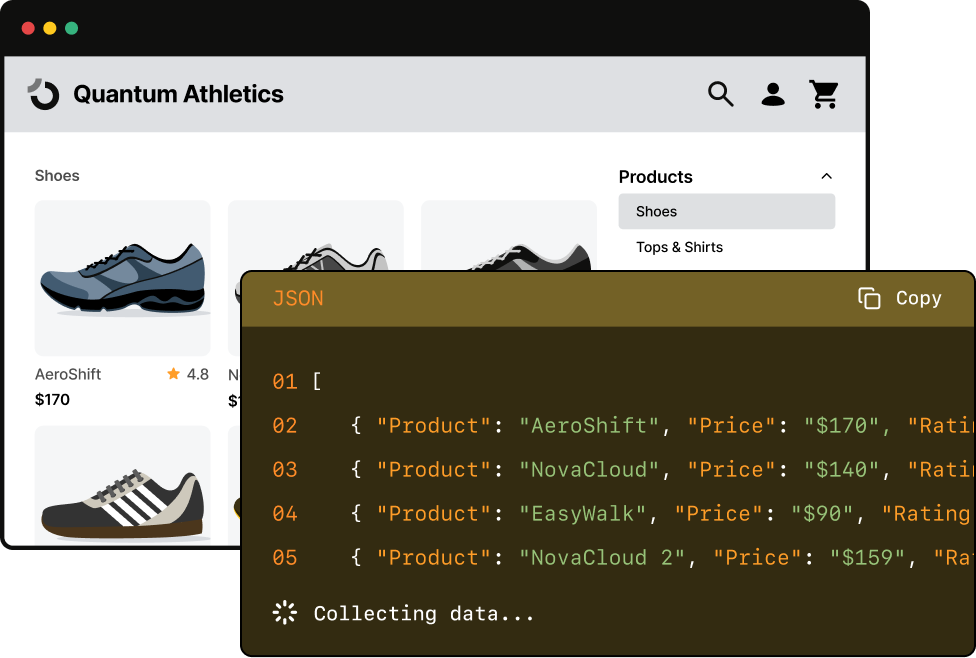The width and height of the screenshot is (976, 658).
Task: Click the AeroShift shoe thumbnail
Action: pos(122,278)
